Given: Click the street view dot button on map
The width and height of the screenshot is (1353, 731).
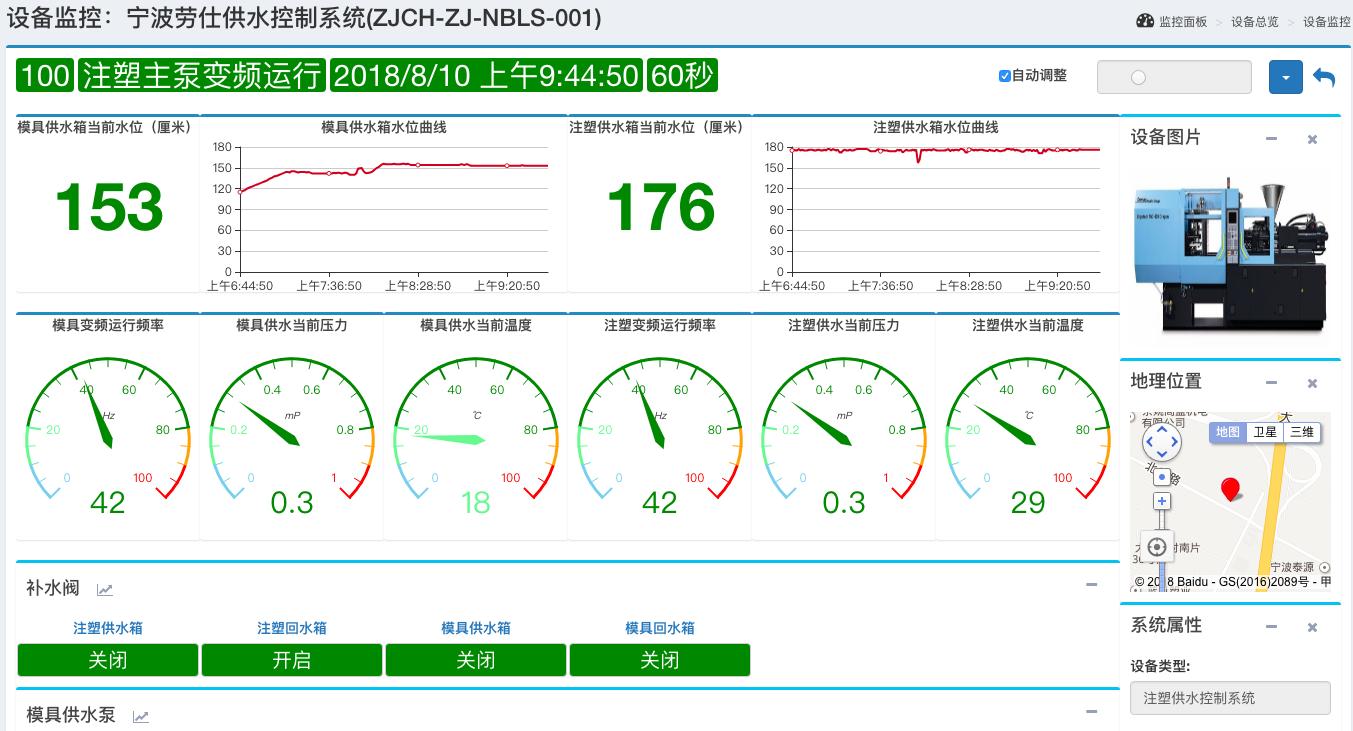Looking at the screenshot, I should [1162, 477].
